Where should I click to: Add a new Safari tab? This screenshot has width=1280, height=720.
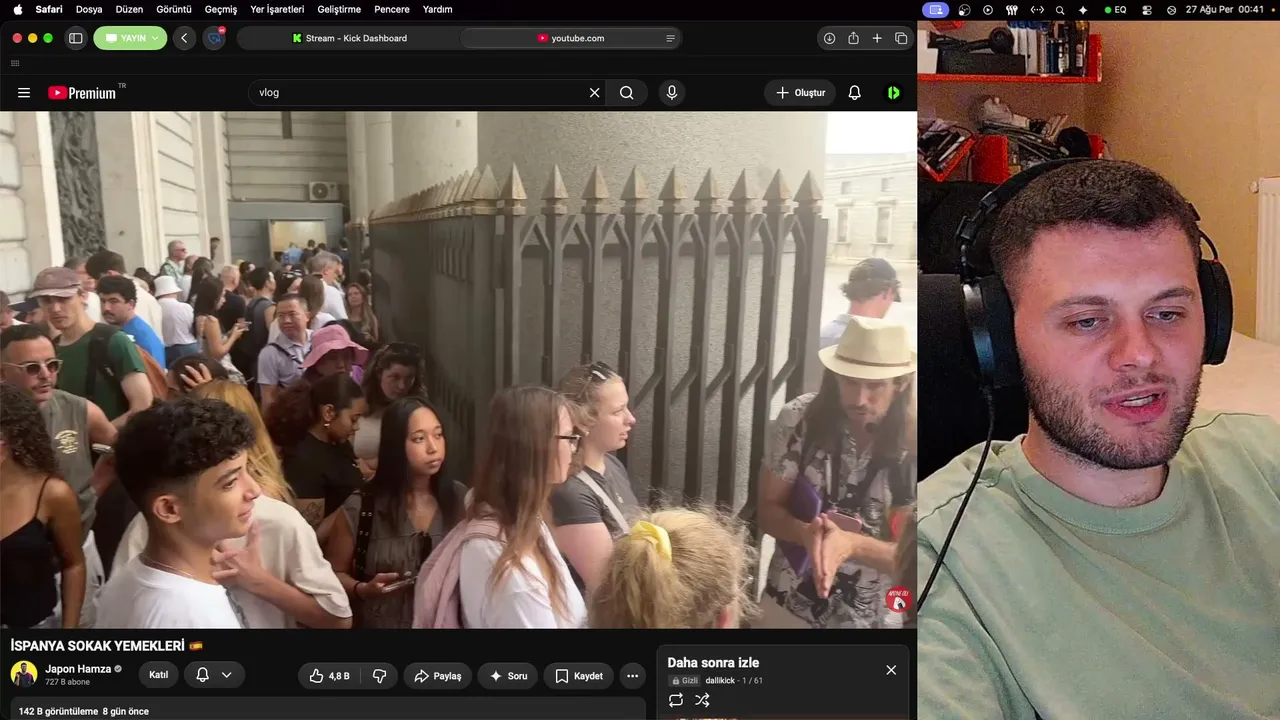point(877,38)
